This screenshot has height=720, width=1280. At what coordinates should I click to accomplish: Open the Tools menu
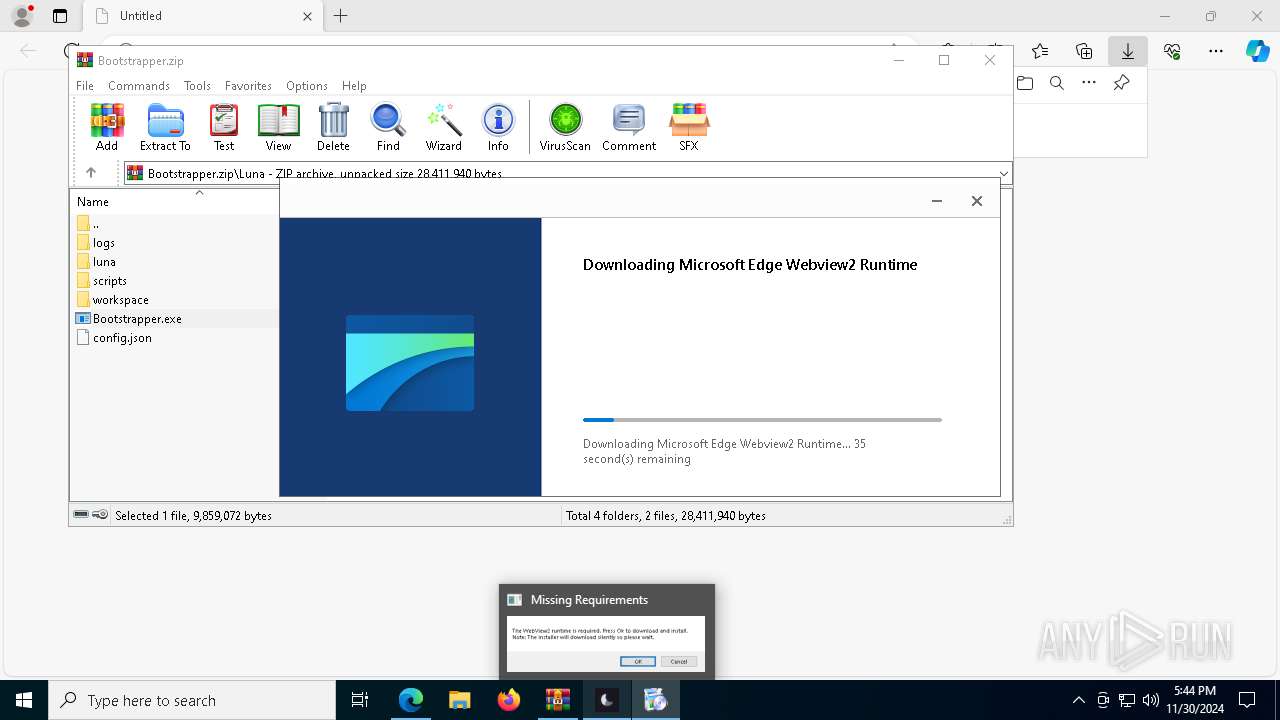pos(197,86)
